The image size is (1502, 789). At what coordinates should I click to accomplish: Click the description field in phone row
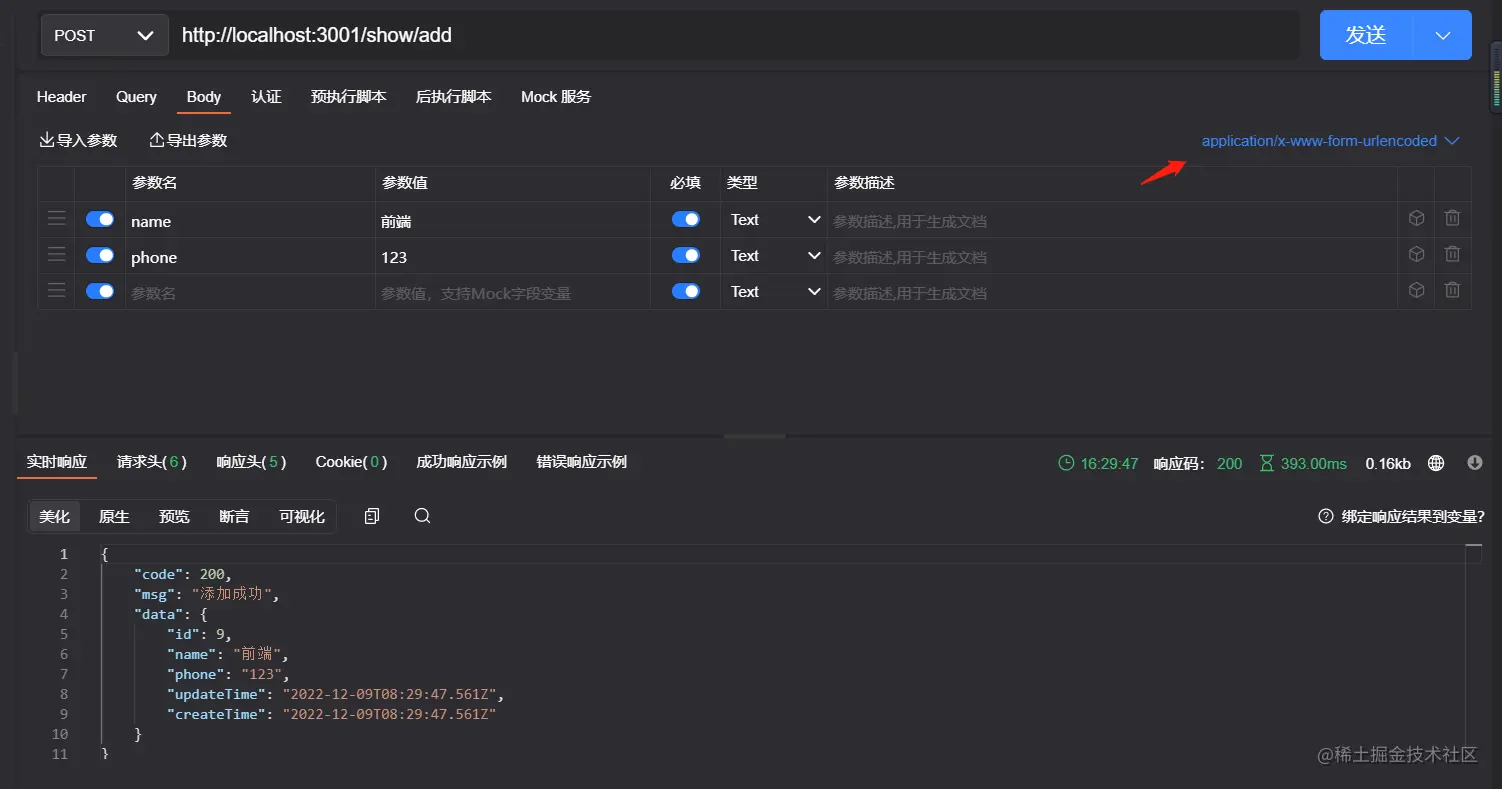coord(1112,256)
